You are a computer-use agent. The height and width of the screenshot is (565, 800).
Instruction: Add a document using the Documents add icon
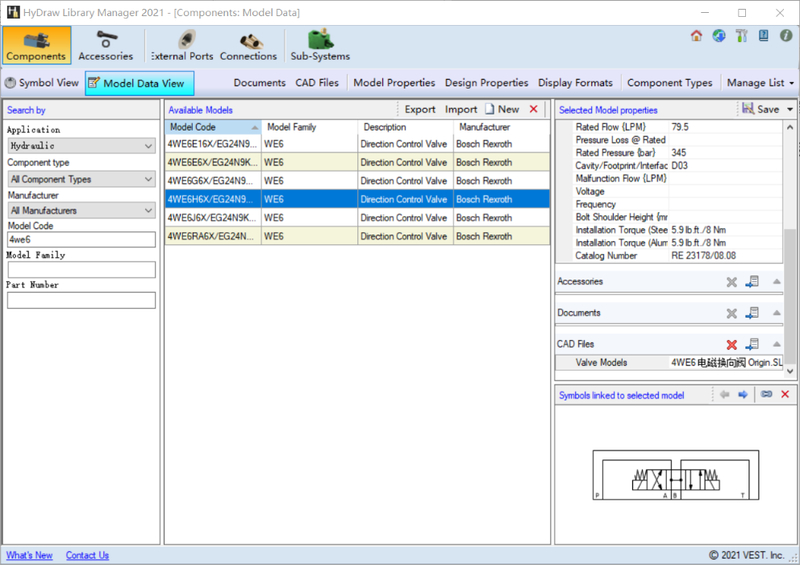[x=753, y=313]
